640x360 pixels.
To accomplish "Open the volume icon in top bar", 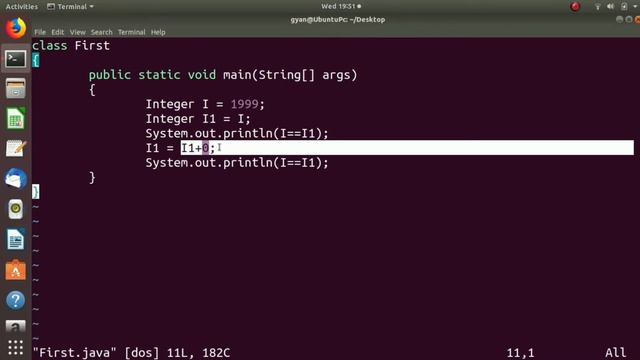I will [611, 7].
